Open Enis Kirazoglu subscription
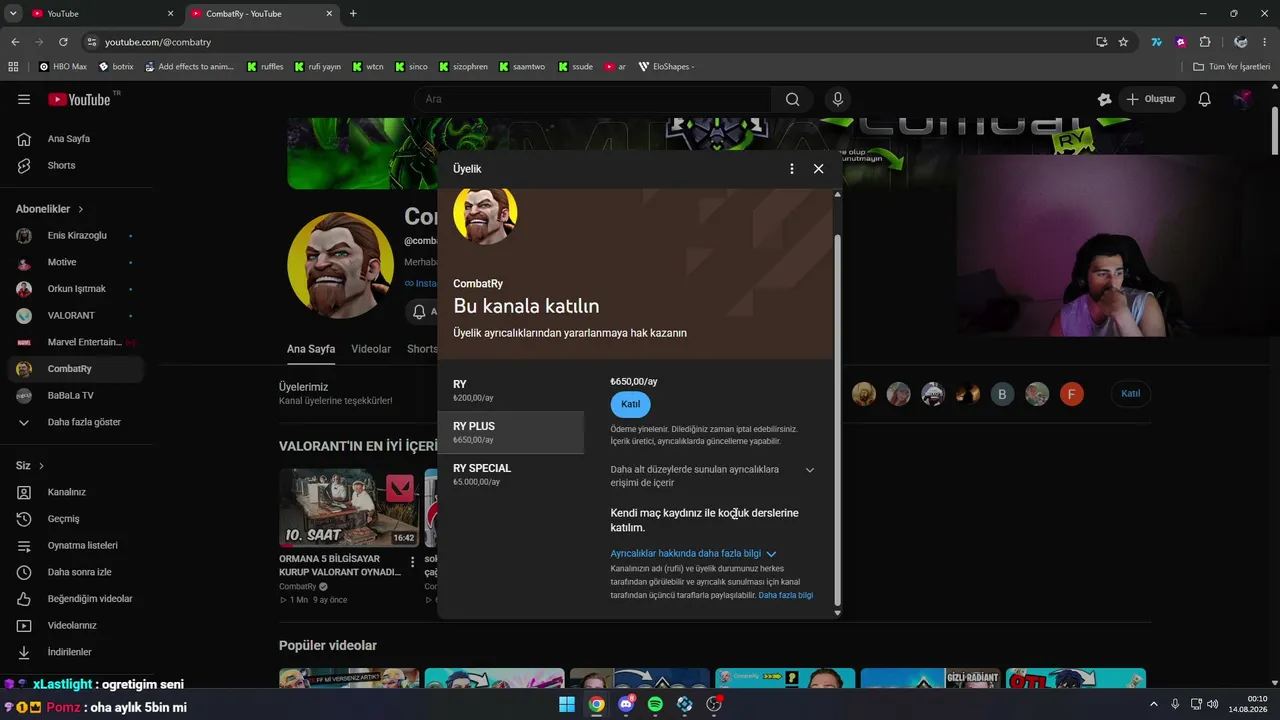Viewport: 1280px width, 720px height. pyautogui.click(x=76, y=236)
